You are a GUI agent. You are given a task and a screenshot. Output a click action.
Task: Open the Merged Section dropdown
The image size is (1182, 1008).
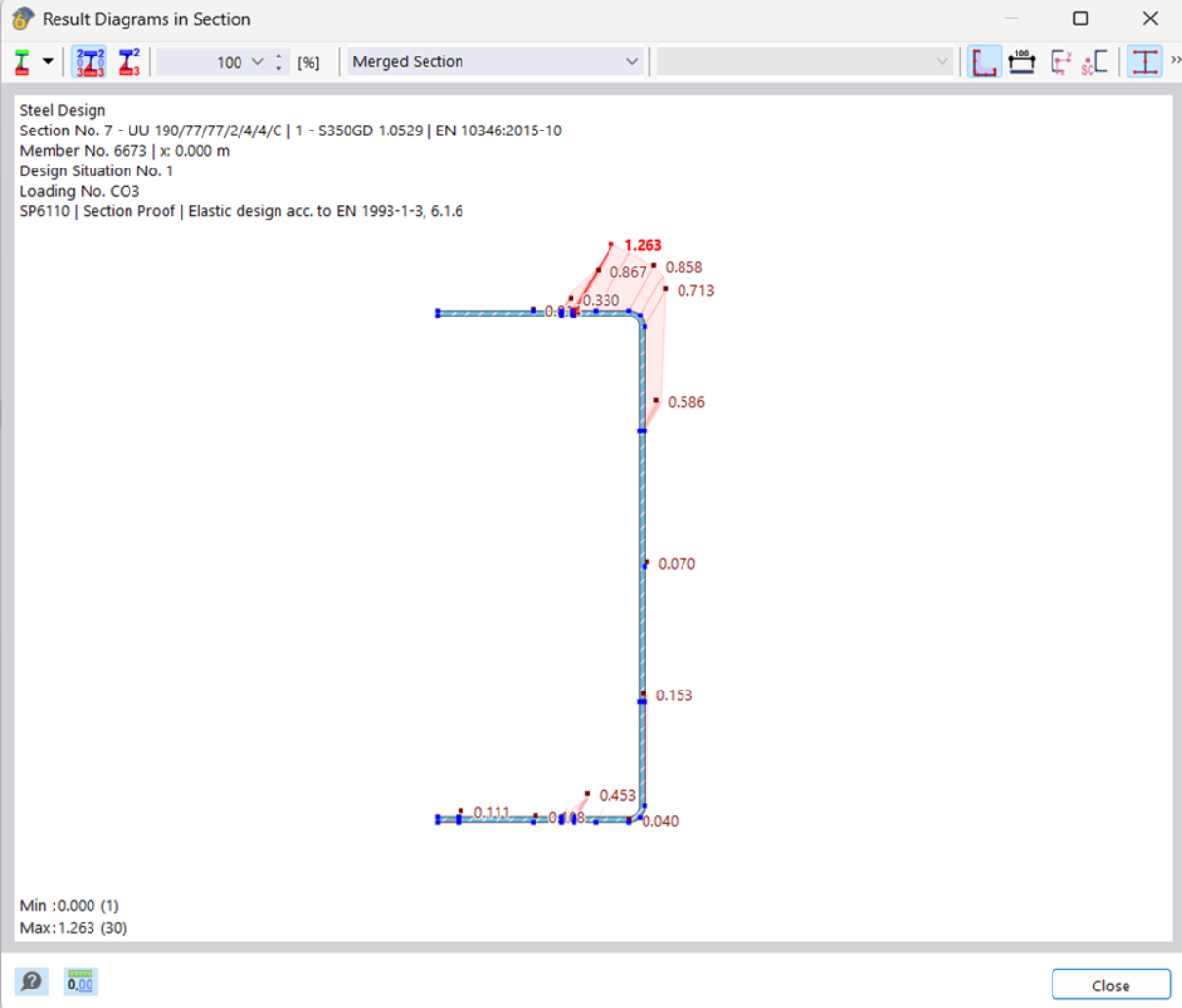click(x=495, y=62)
